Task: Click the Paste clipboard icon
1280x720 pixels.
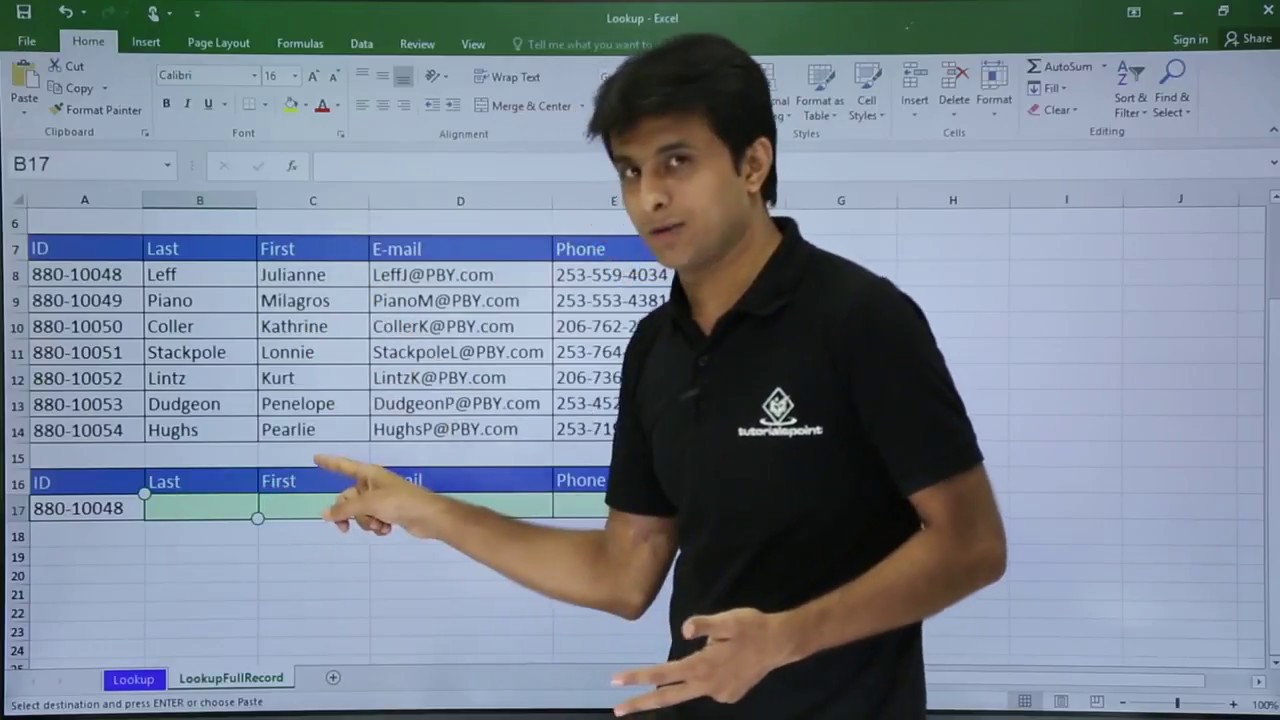Action: point(24,75)
